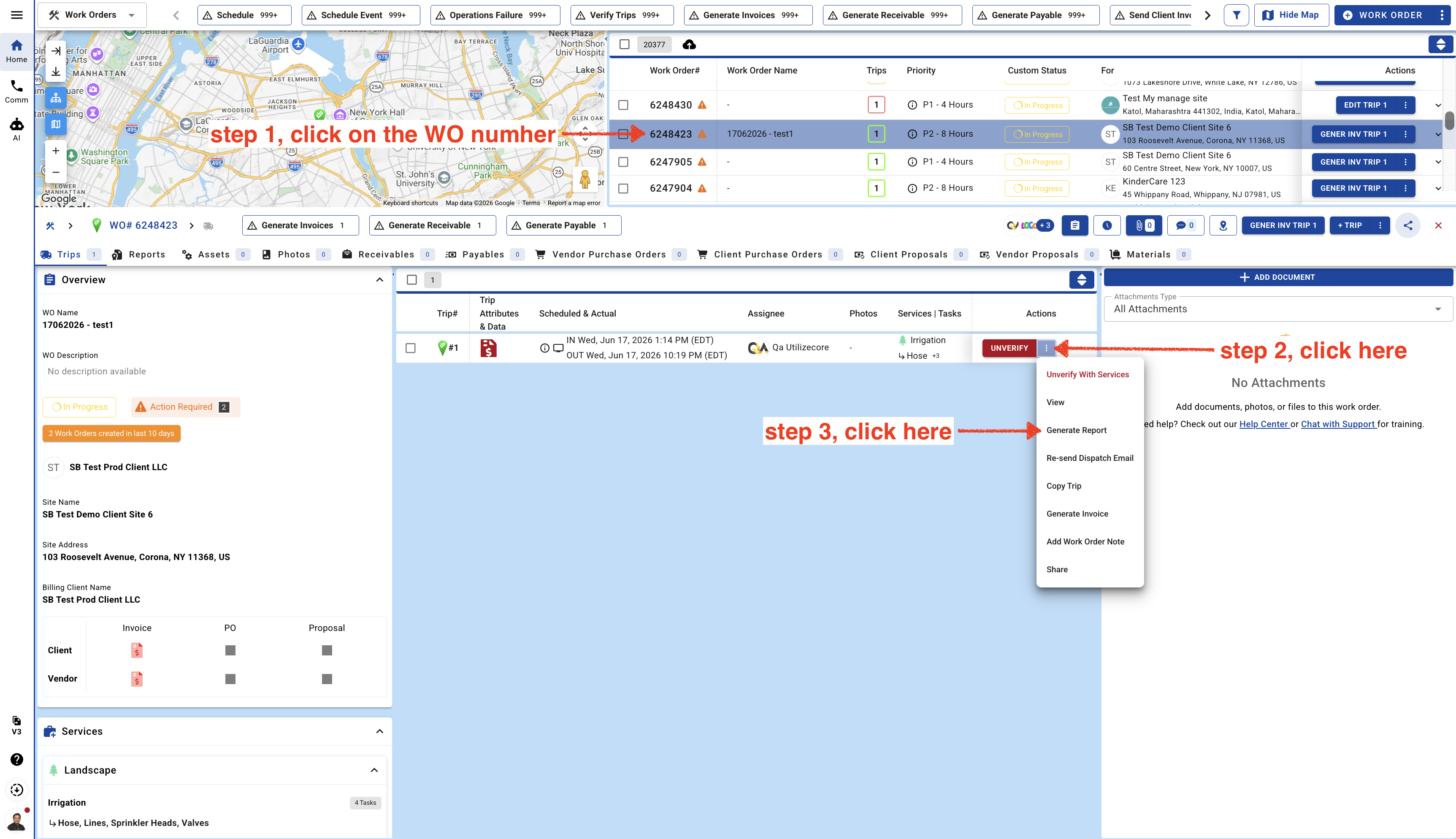Close the work order detail panel
The width and height of the screenshot is (1456, 839).
[x=1438, y=225]
